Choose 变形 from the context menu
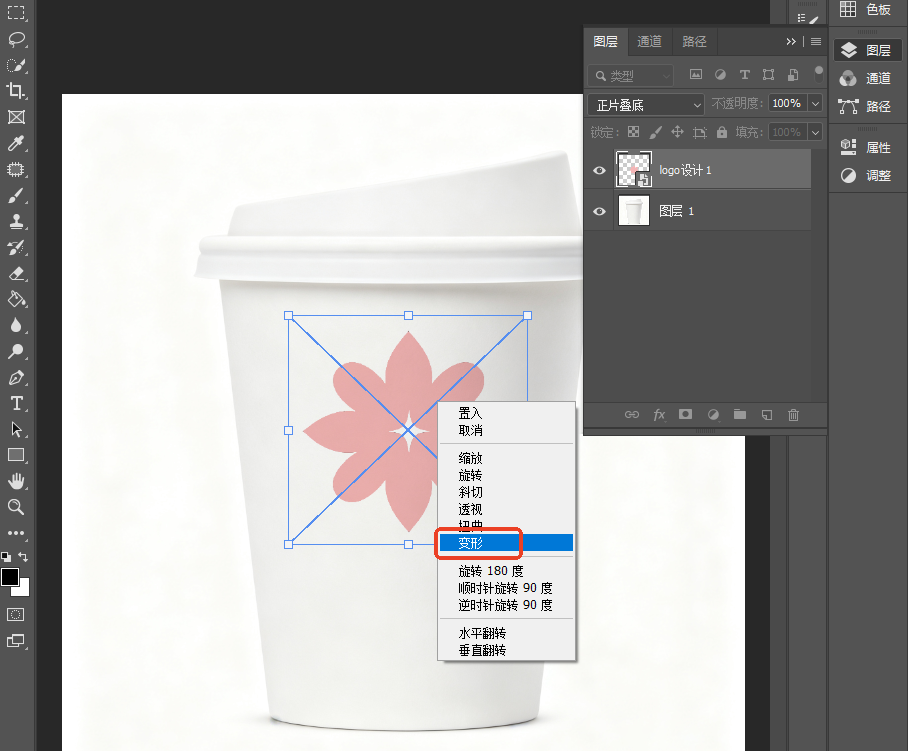Image resolution: width=908 pixels, height=751 pixels. coord(506,543)
